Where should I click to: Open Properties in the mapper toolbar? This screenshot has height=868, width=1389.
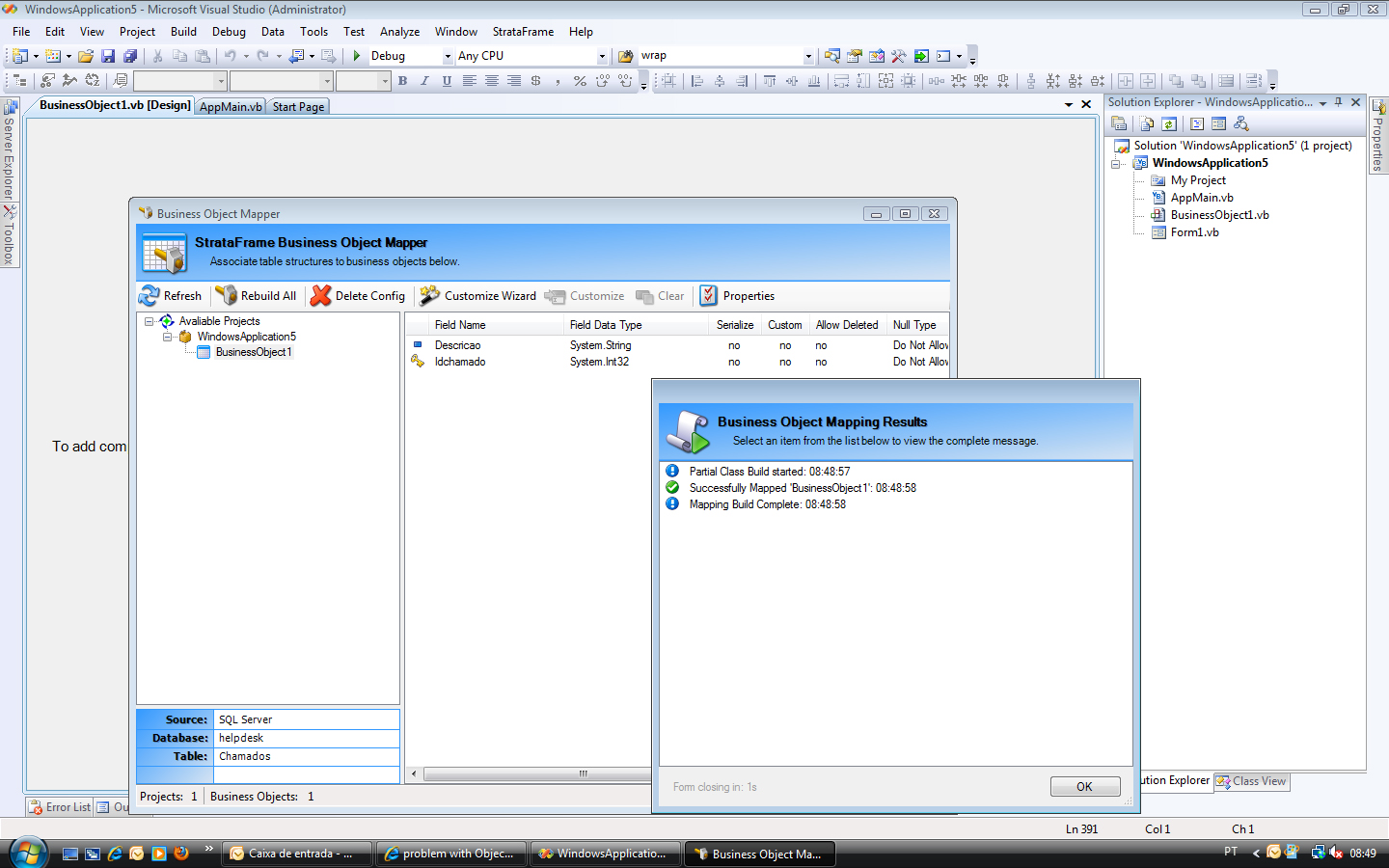pyautogui.click(x=738, y=296)
